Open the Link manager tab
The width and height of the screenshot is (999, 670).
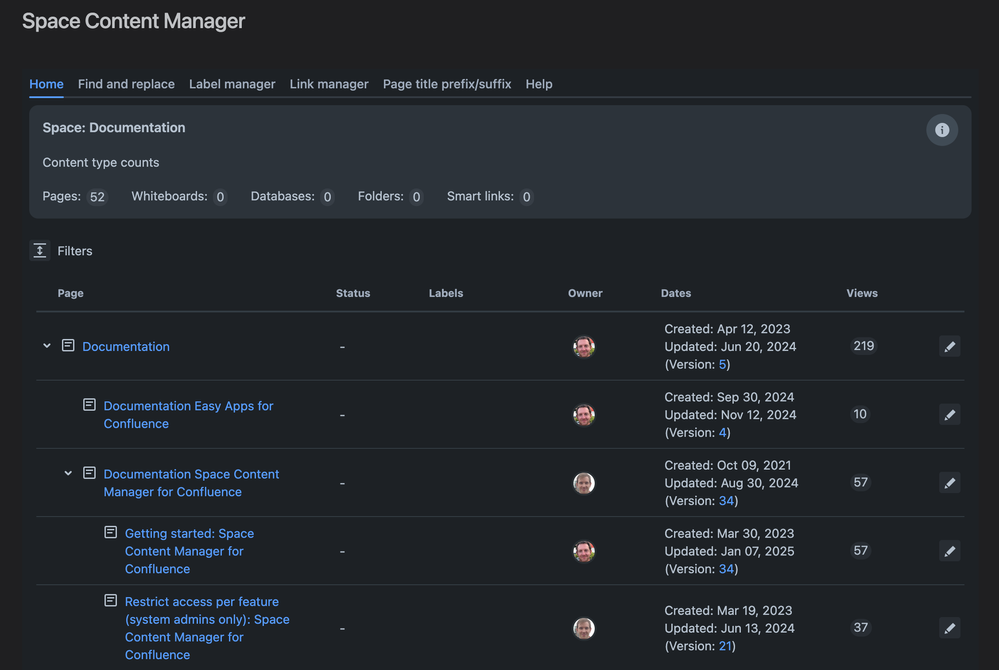[328, 84]
